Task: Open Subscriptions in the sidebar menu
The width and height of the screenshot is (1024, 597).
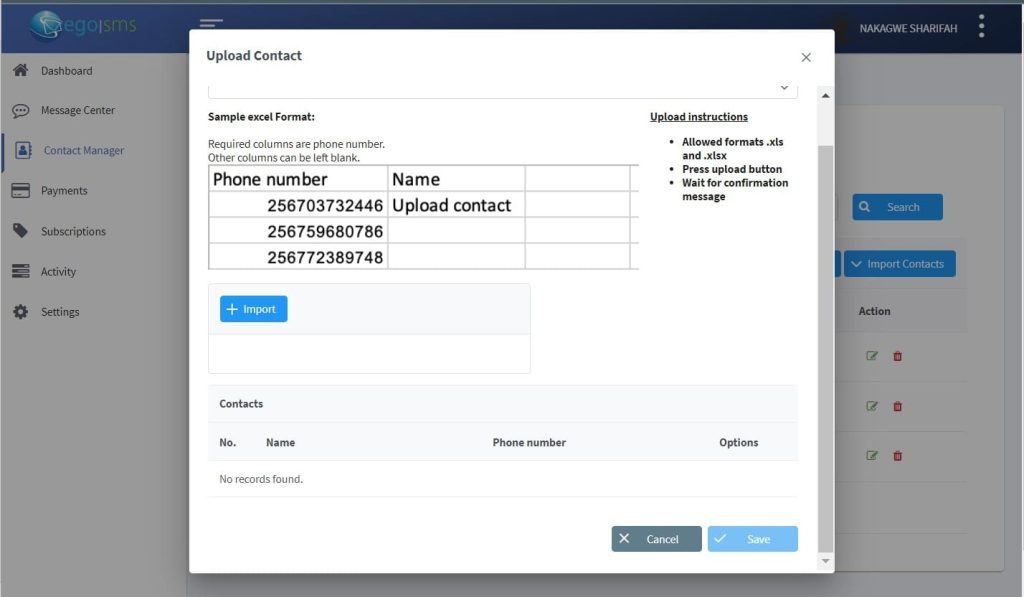Action: pos(73,232)
